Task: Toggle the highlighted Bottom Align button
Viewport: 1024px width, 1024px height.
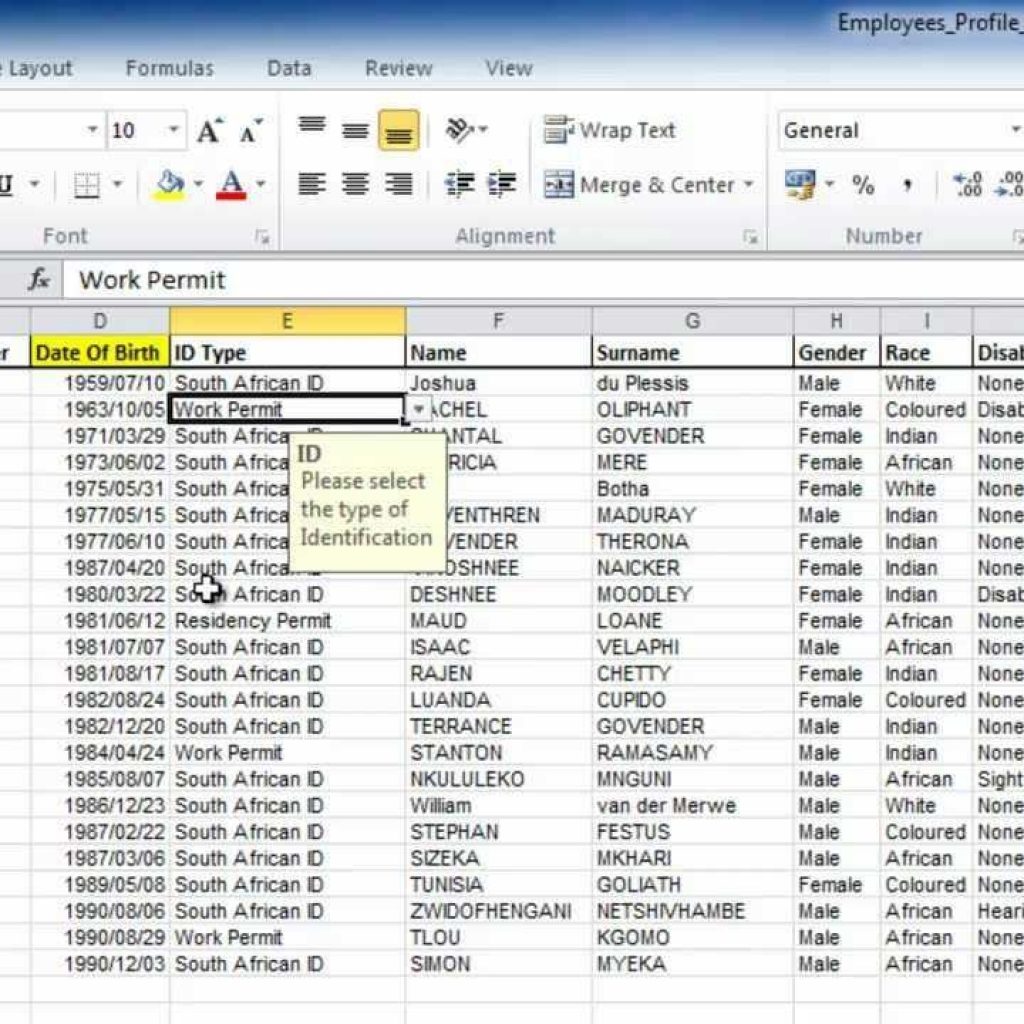Action: coord(398,131)
